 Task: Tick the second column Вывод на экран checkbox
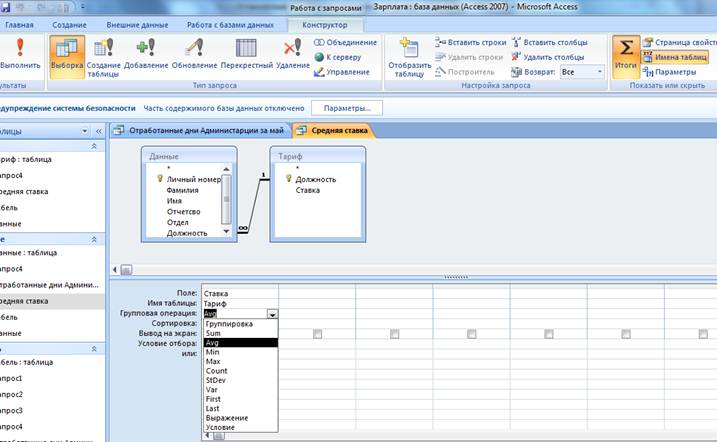317,334
